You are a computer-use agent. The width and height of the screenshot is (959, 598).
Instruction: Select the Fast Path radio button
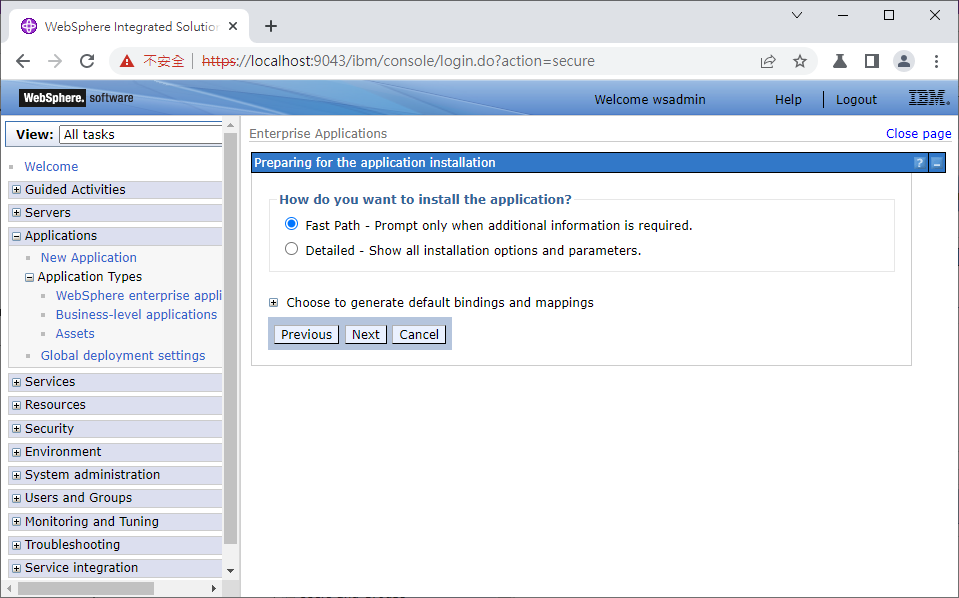pyautogui.click(x=292, y=224)
